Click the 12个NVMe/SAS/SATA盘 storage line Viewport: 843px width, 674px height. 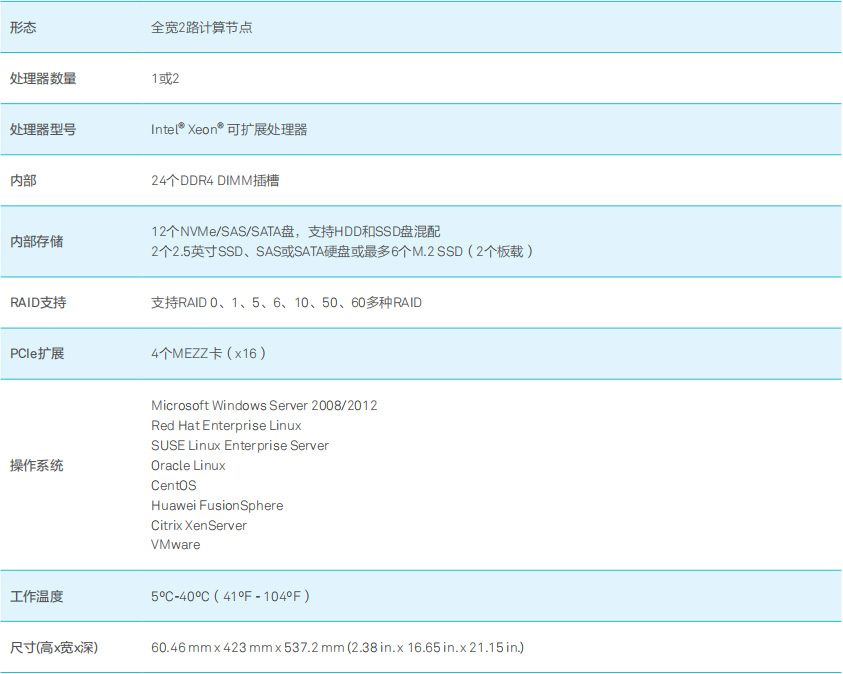pos(295,231)
